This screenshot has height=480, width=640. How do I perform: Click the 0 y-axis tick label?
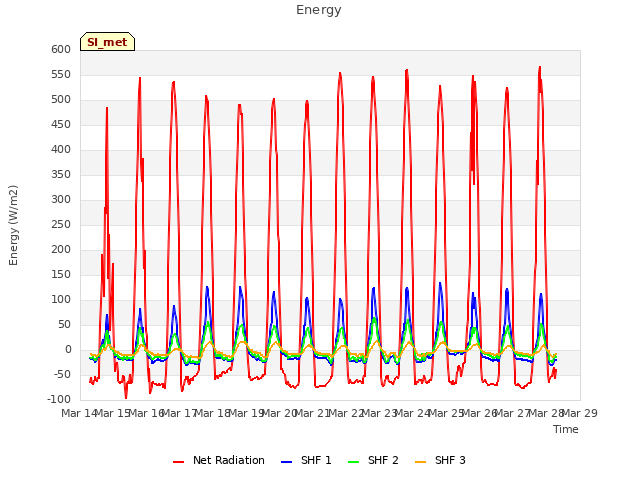point(68,349)
